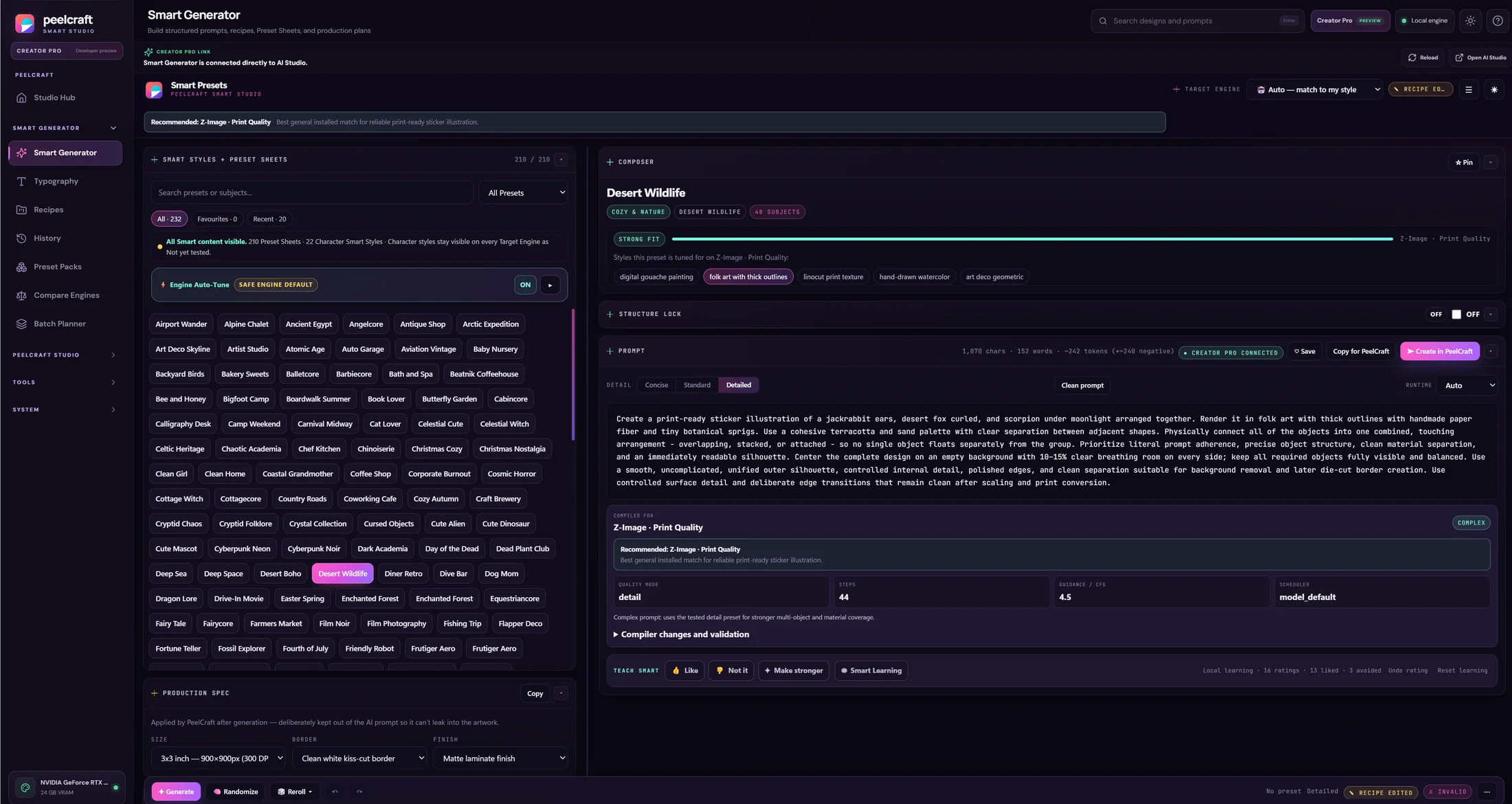Expand Compiler changes and validation

pos(681,634)
